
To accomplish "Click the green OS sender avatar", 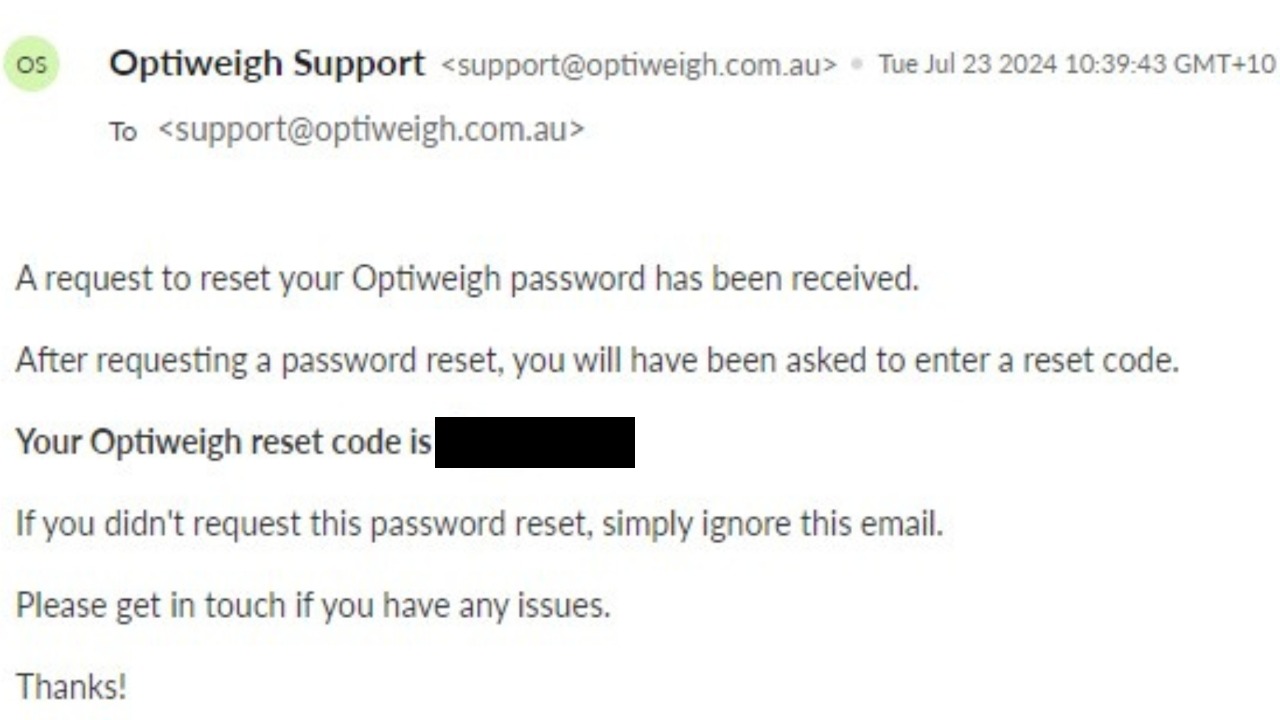I will [31, 66].
